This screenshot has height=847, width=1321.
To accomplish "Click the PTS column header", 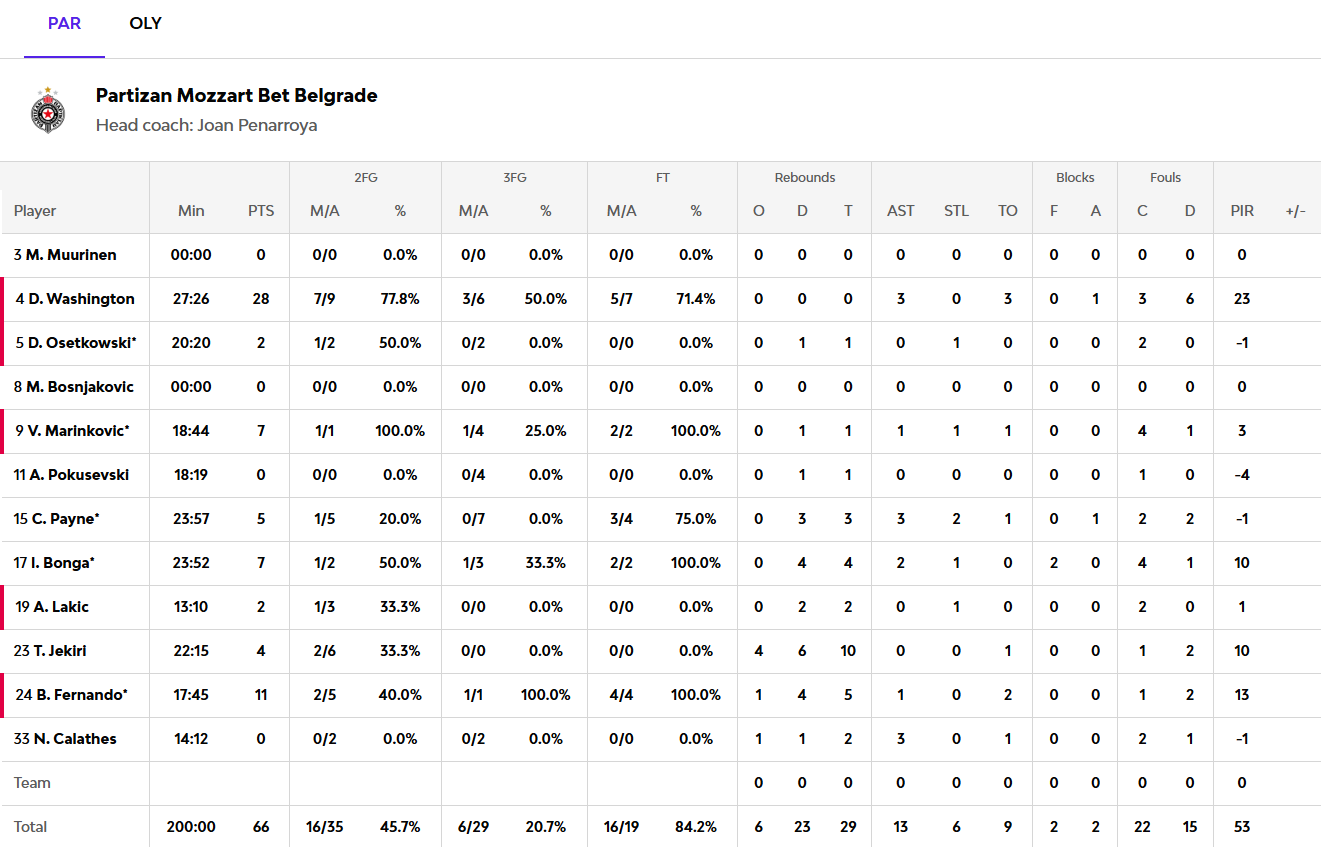I will (261, 211).
